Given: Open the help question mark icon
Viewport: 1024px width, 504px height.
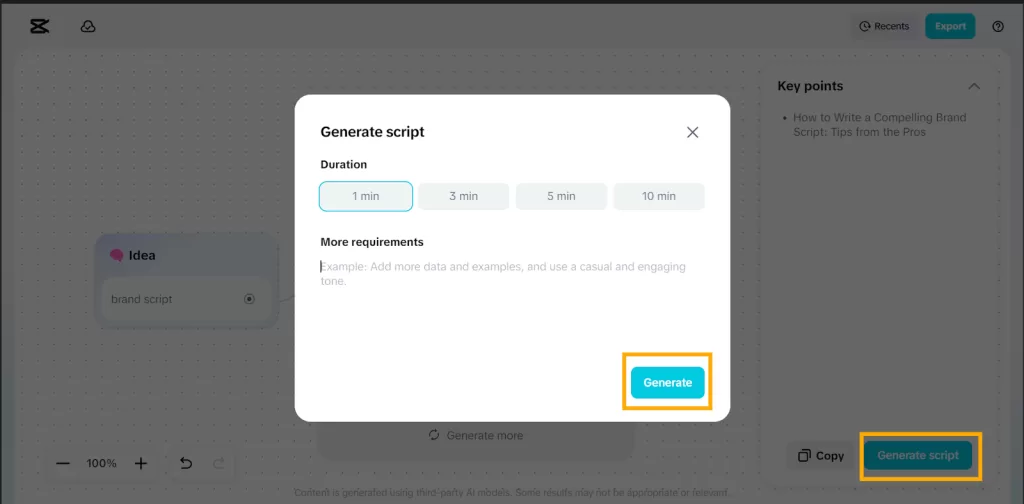Looking at the screenshot, I should (x=998, y=27).
